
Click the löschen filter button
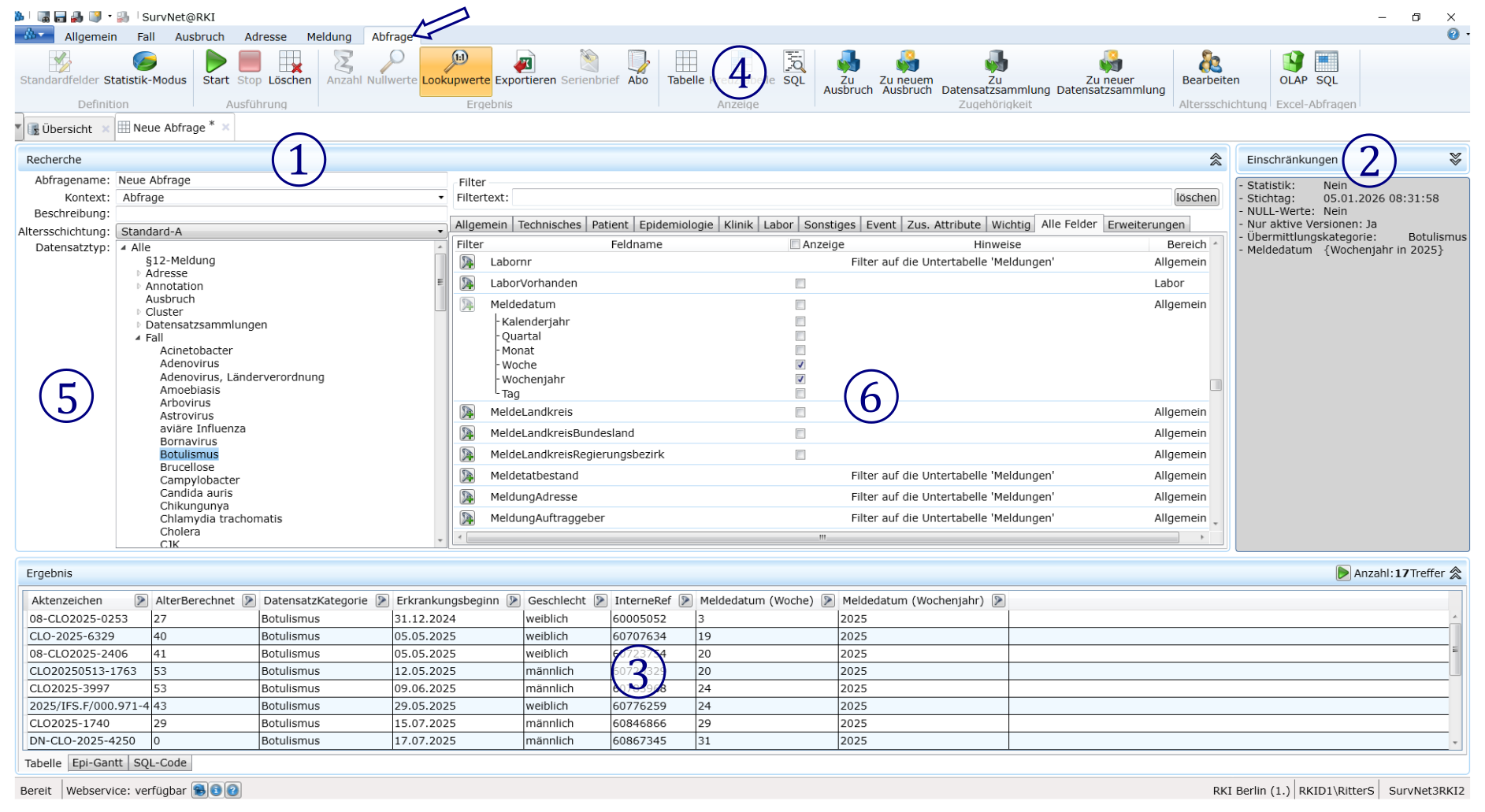coord(1196,198)
